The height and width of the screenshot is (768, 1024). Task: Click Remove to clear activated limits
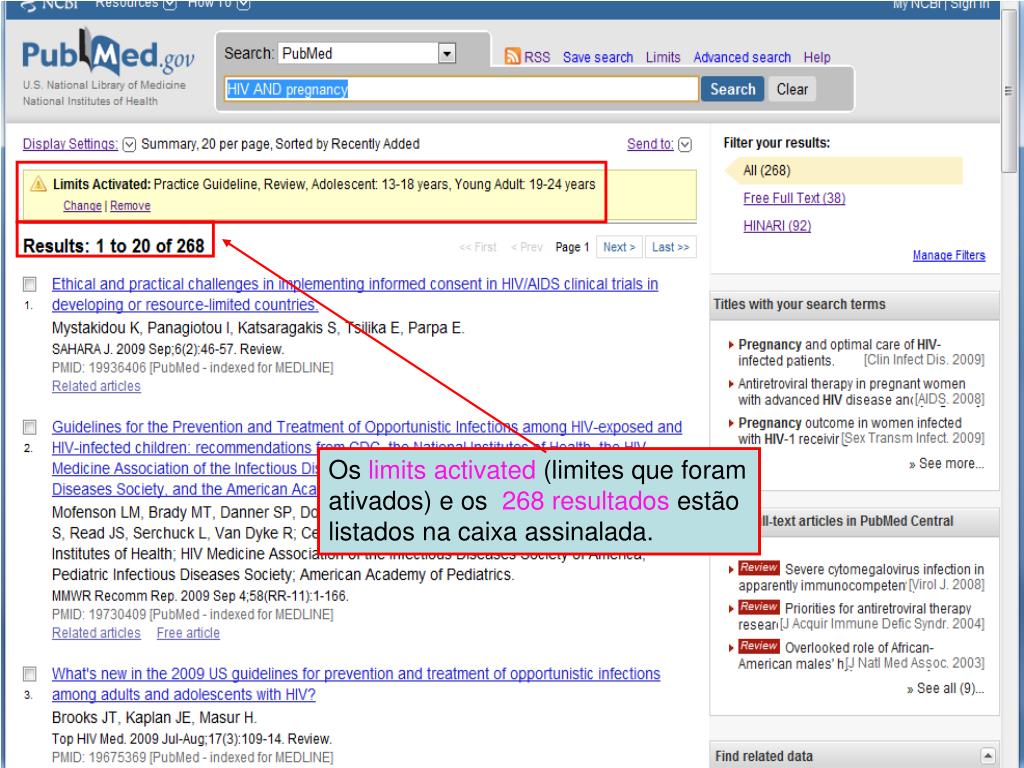[130, 206]
